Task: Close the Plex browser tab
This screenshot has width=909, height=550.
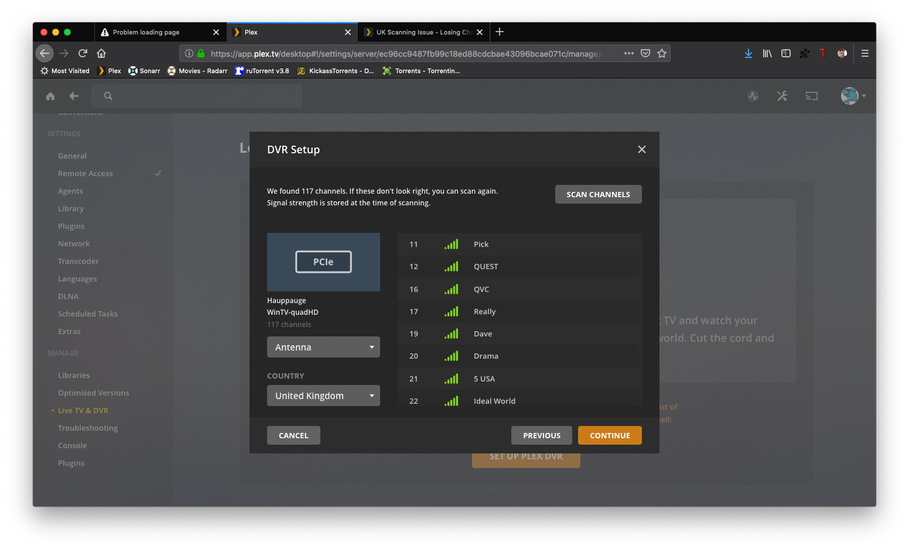Action: [348, 32]
